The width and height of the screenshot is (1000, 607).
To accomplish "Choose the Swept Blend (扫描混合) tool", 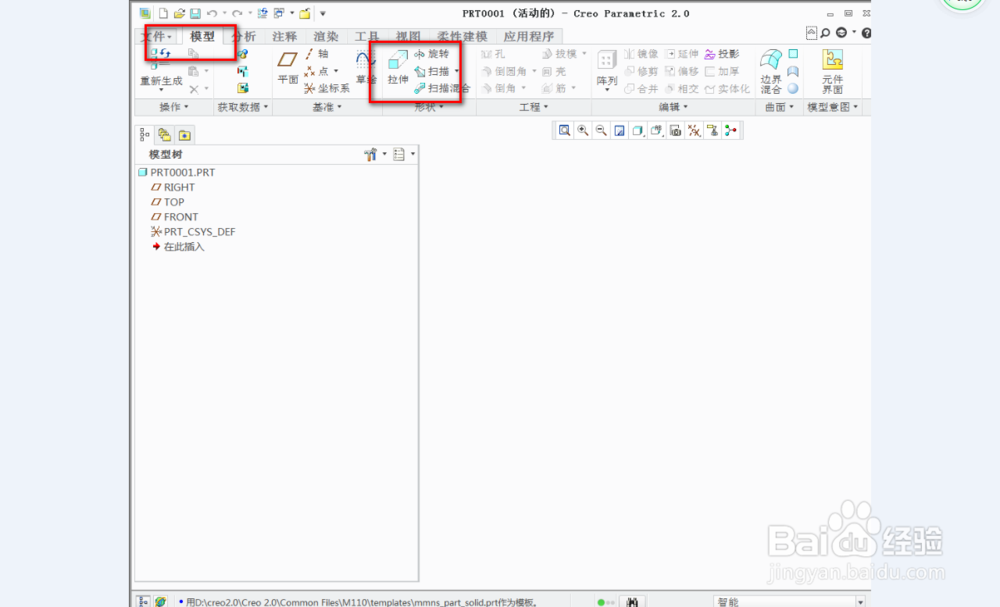I will pos(442,89).
